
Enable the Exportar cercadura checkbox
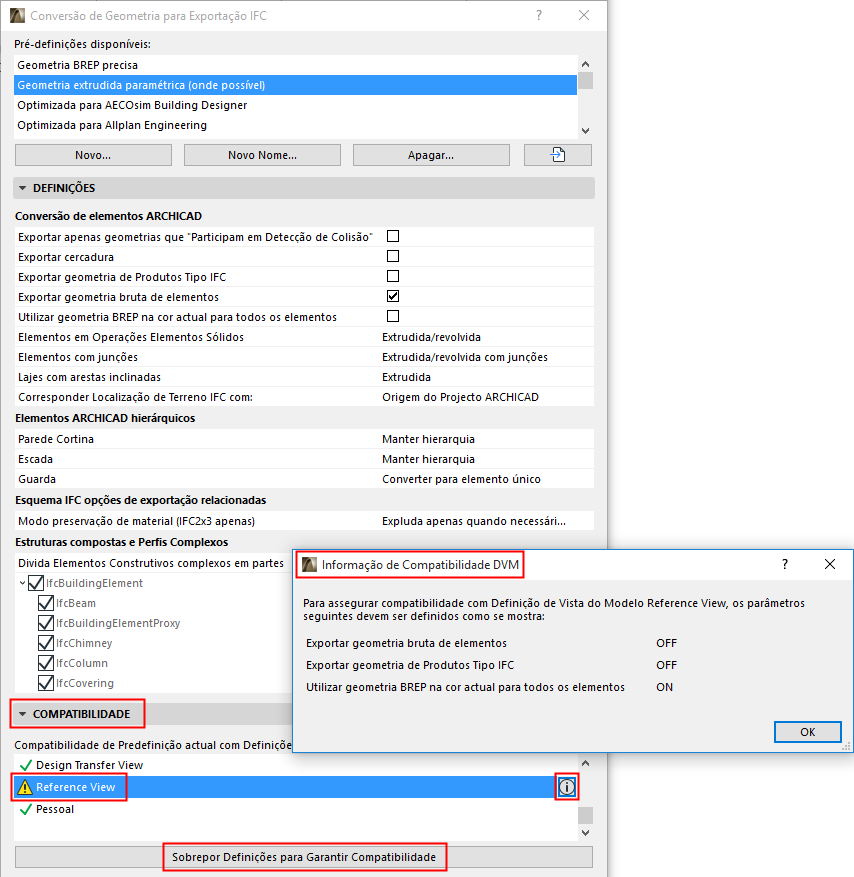coord(393,256)
